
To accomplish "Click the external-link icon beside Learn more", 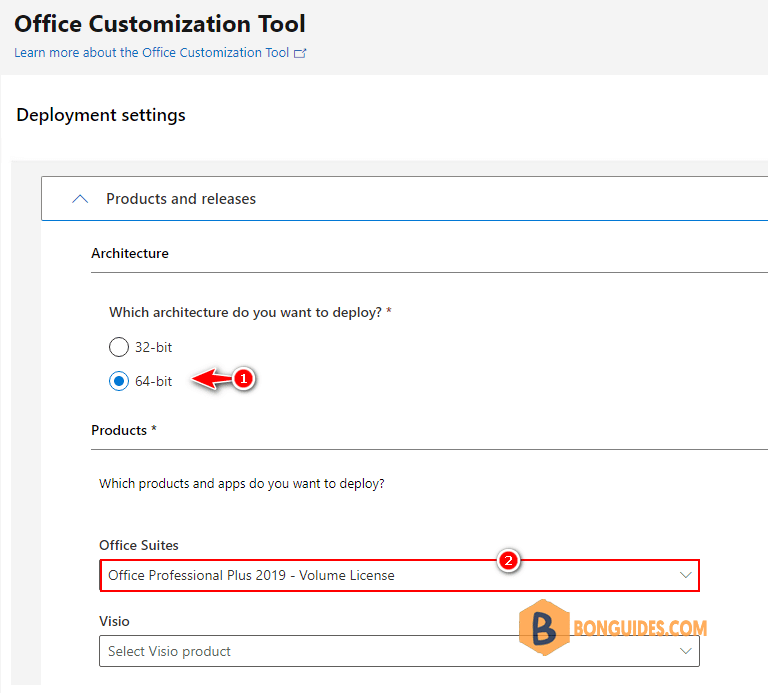I will [300, 53].
